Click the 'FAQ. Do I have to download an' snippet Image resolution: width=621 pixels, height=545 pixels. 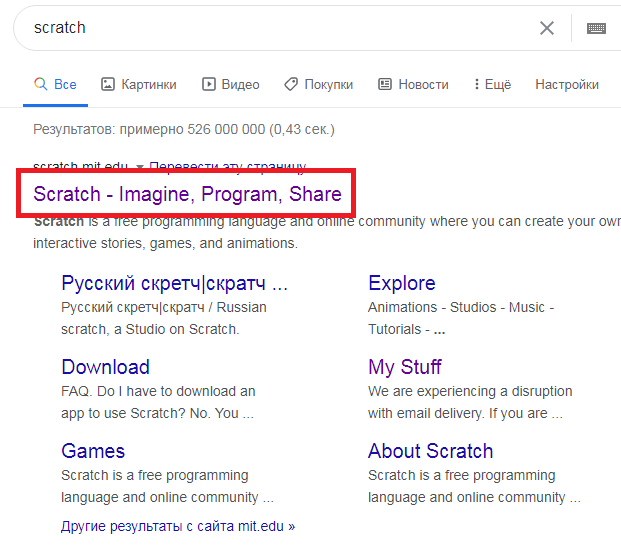click(158, 391)
